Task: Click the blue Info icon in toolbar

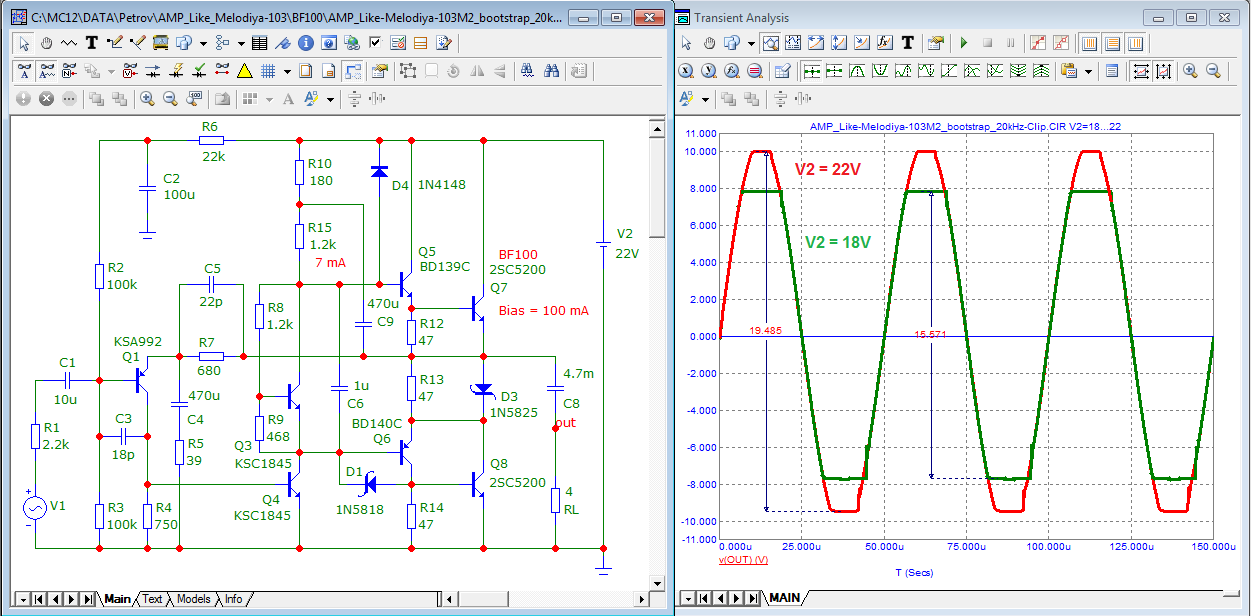Action: (x=305, y=43)
